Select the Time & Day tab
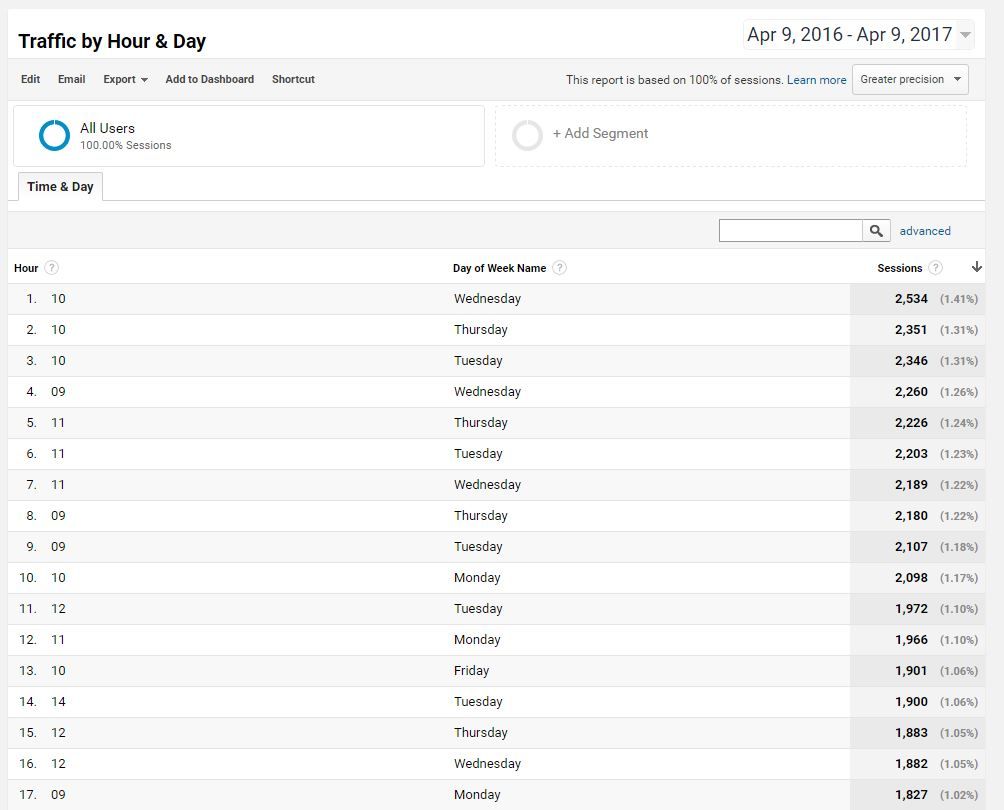Screen dimensions: 1004x810 60,187
